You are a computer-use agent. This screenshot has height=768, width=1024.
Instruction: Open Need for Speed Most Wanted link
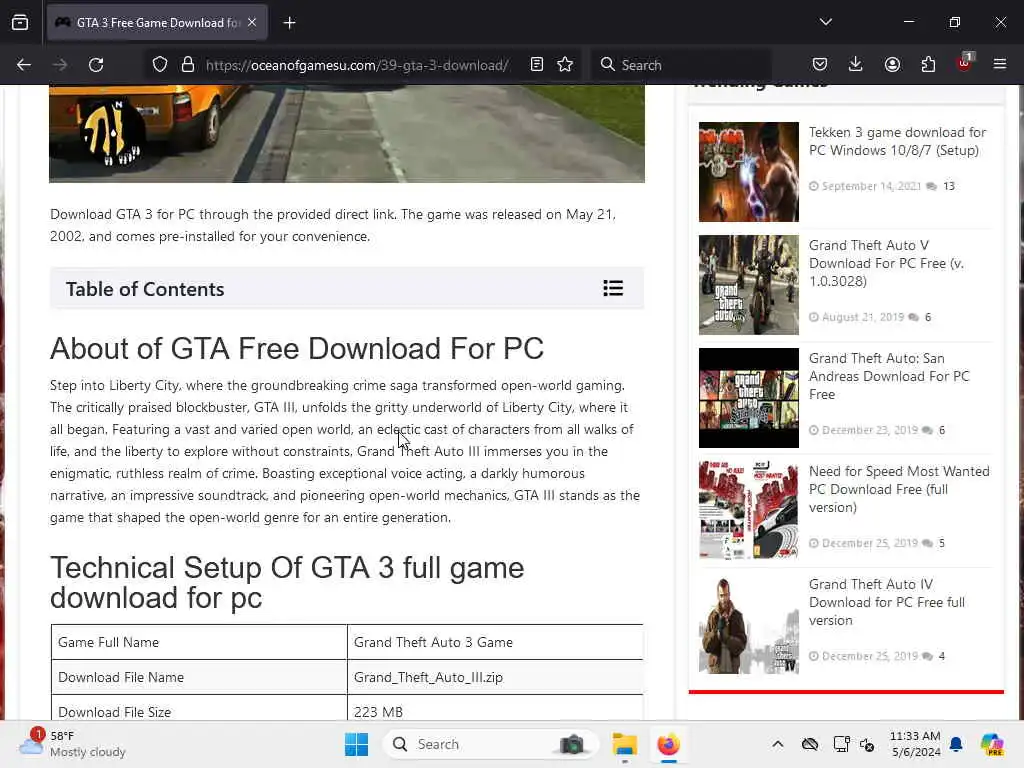899,489
